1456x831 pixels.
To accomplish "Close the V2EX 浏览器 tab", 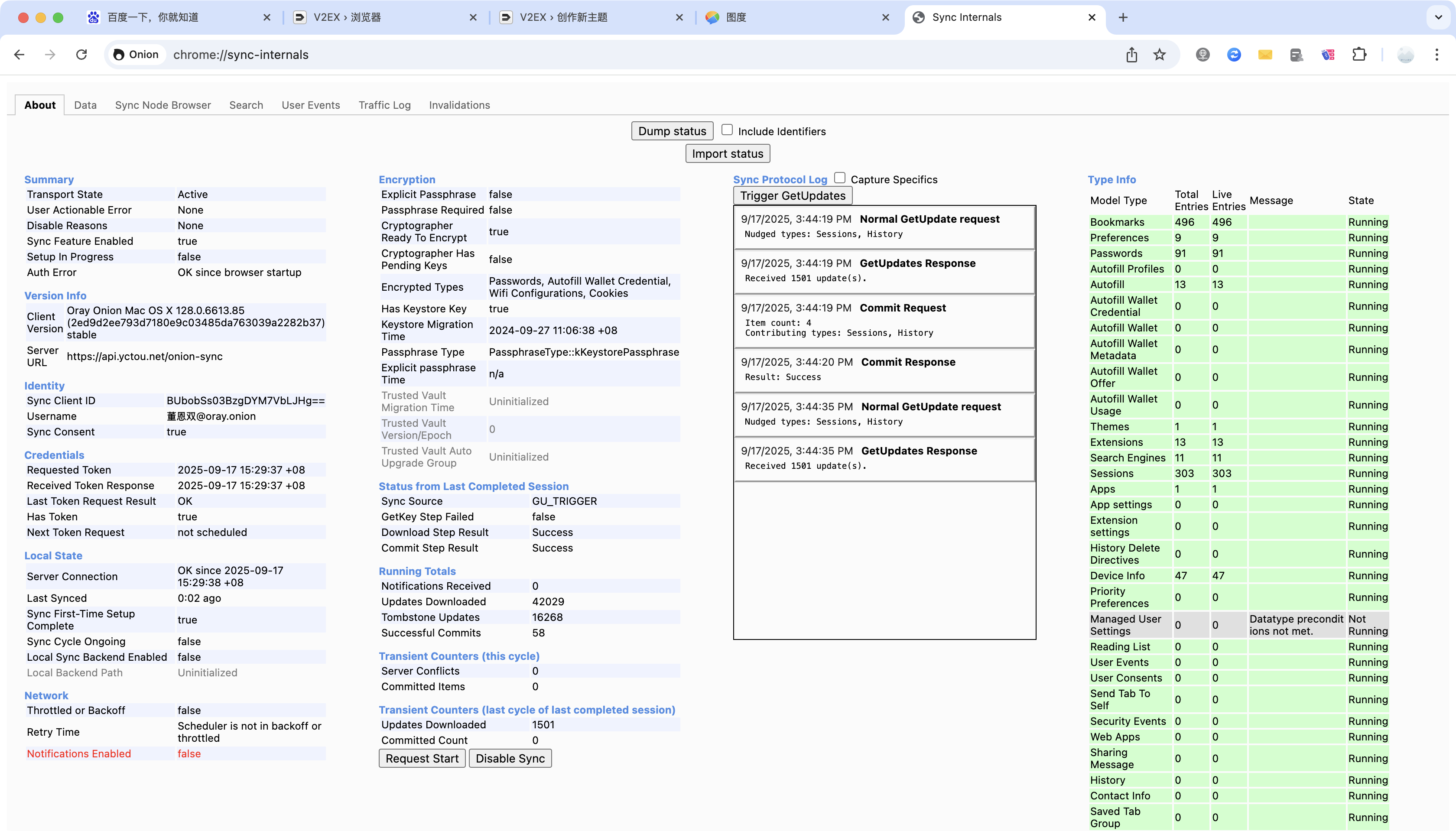I will point(473,18).
